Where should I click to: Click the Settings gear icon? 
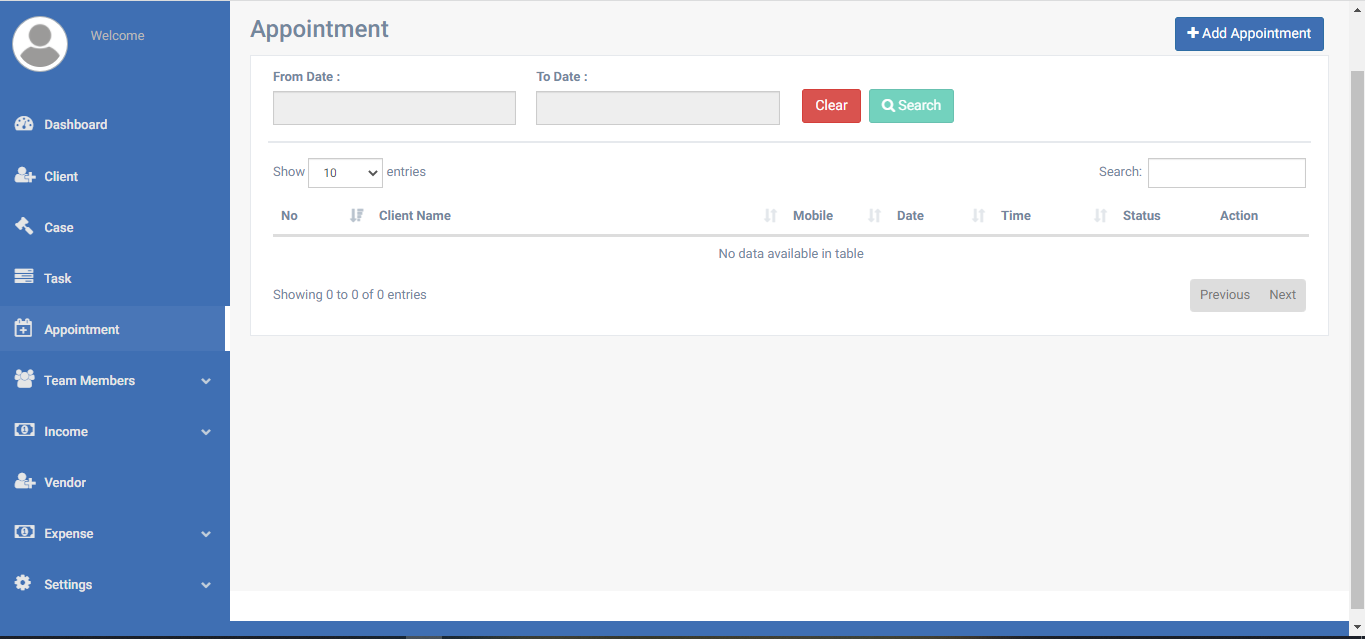(x=24, y=584)
